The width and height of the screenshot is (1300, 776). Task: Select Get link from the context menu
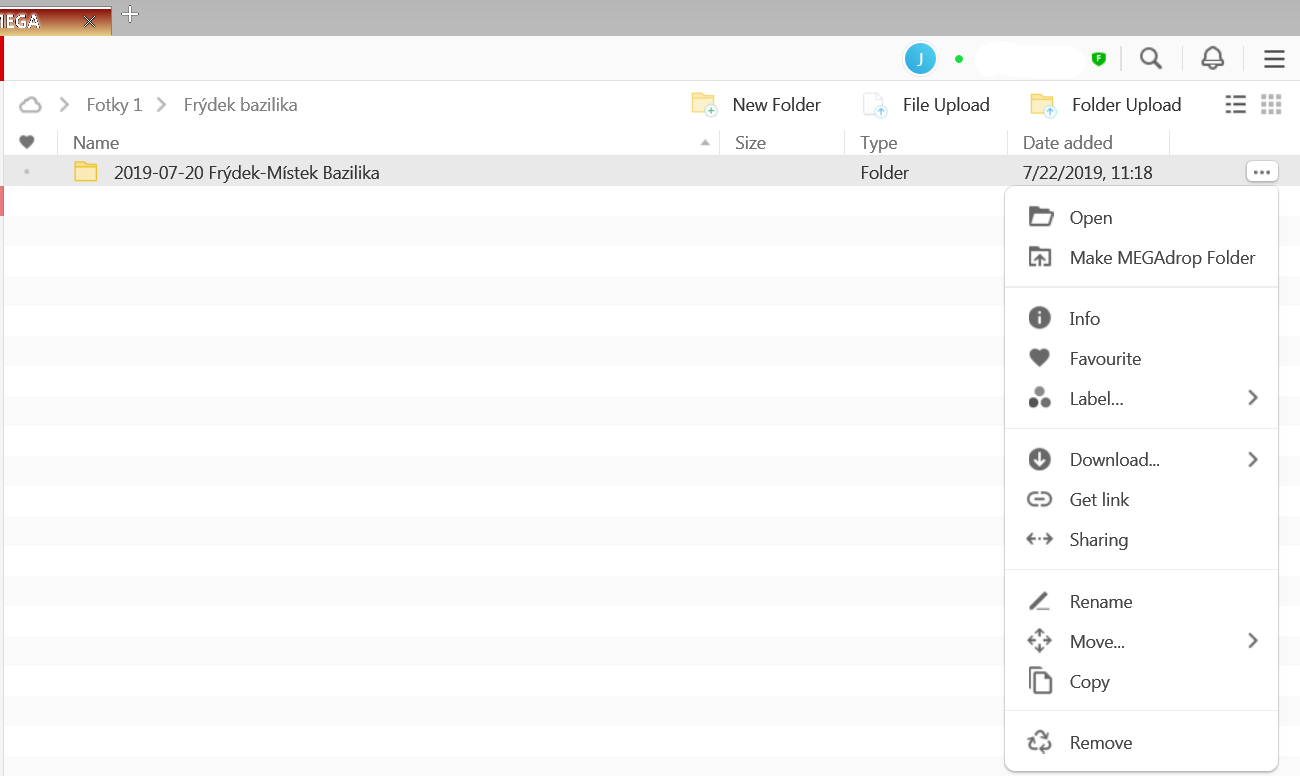click(1099, 500)
